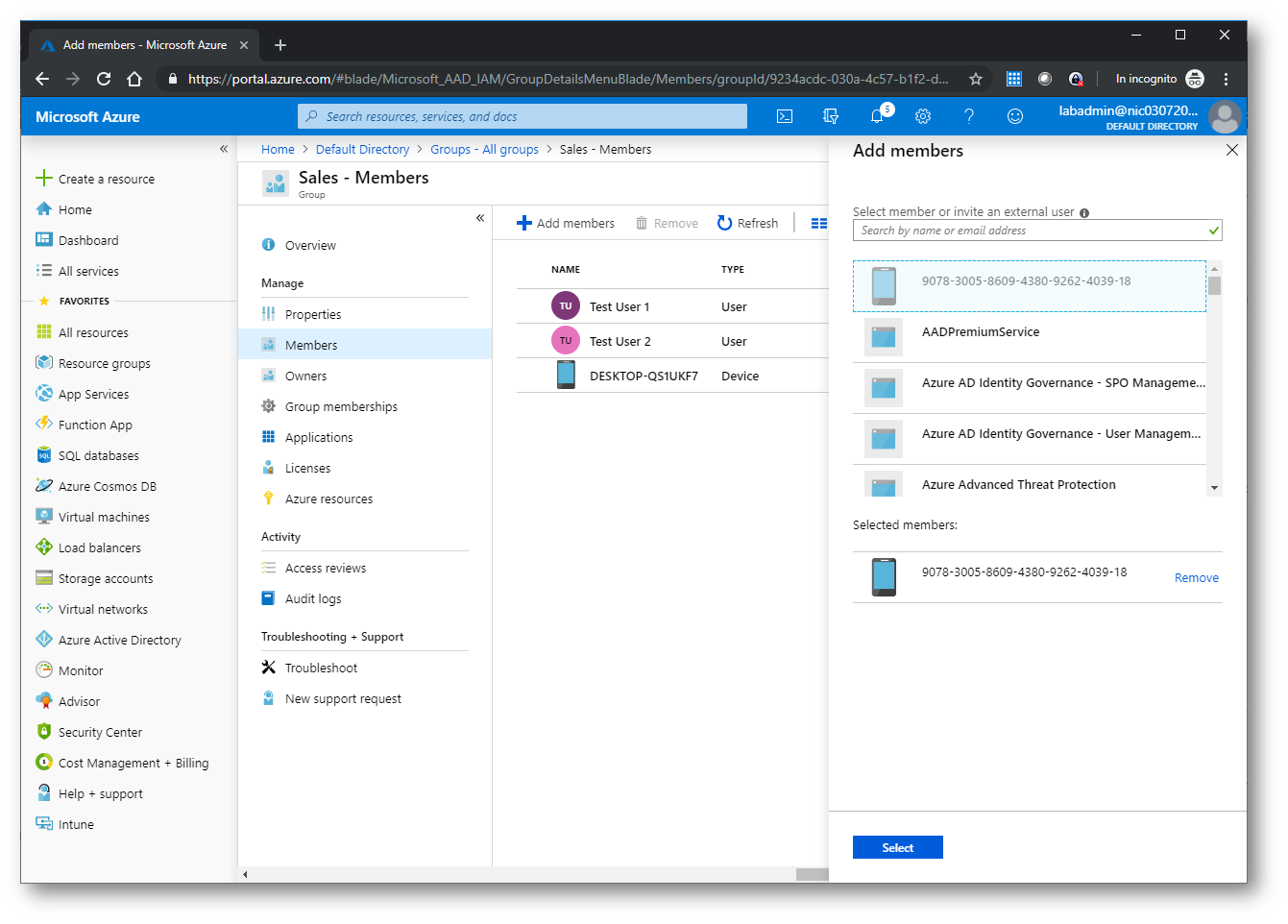Open notifications bell icon
The image size is (1288, 924).
tap(877, 116)
